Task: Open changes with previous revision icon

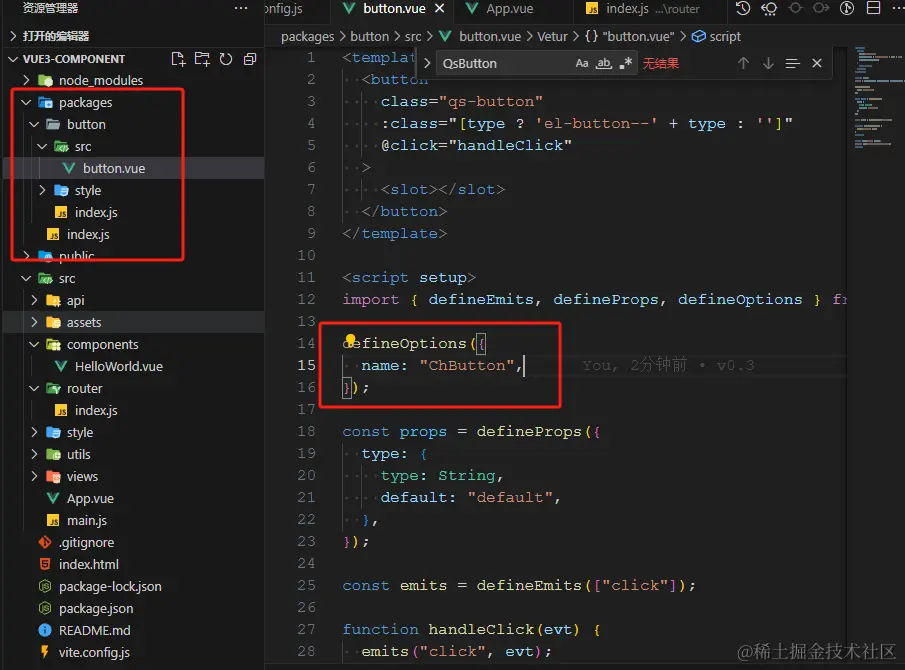Action: click(769, 8)
